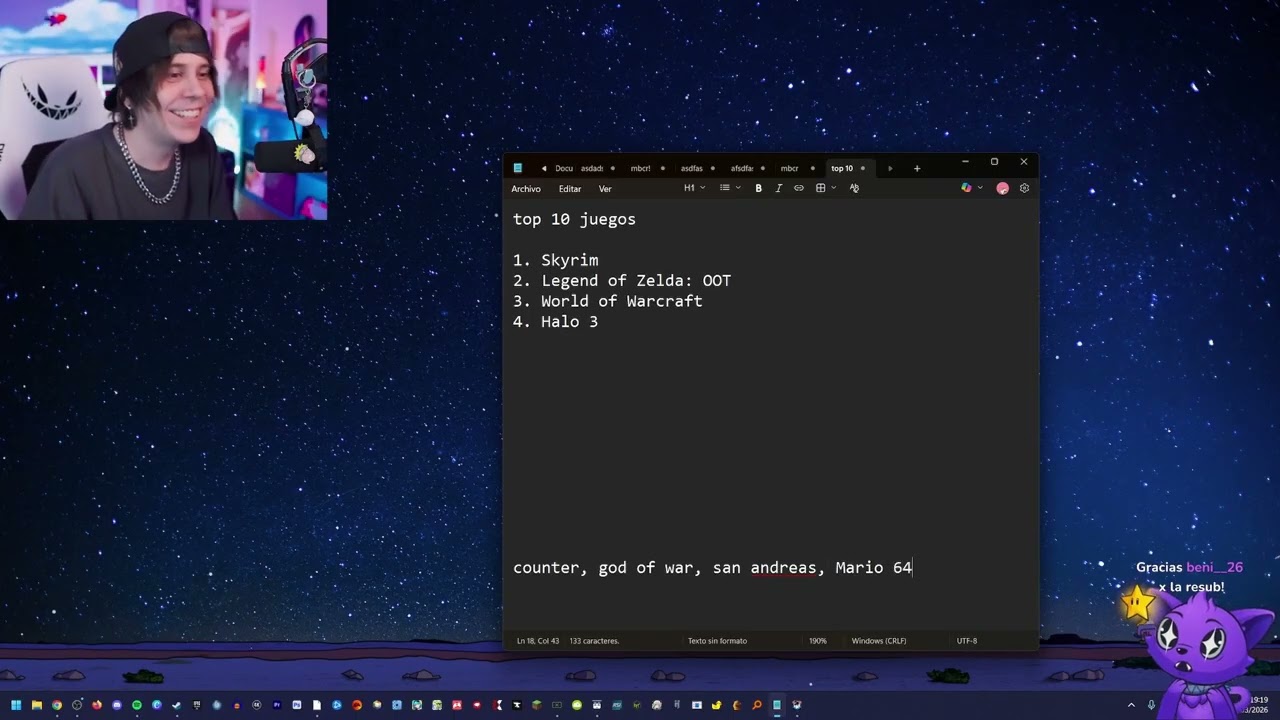Click the bulleted list icon
Image resolution: width=1280 pixels, height=720 pixels.
click(x=725, y=188)
